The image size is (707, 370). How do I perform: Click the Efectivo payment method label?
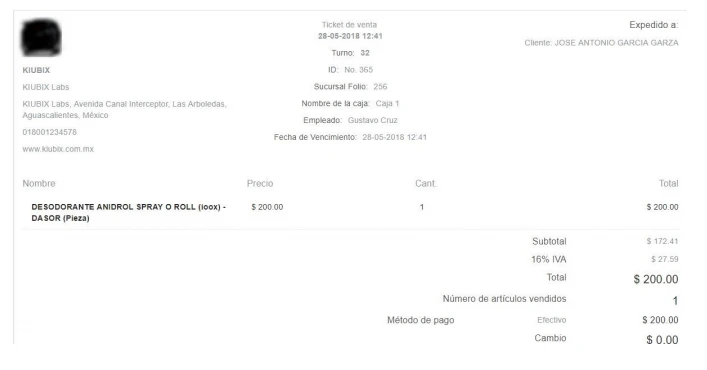[551, 320]
